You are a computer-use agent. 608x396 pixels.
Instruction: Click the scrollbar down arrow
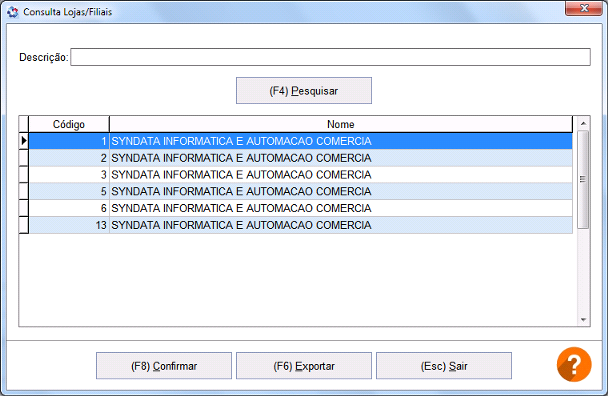tap(583, 320)
